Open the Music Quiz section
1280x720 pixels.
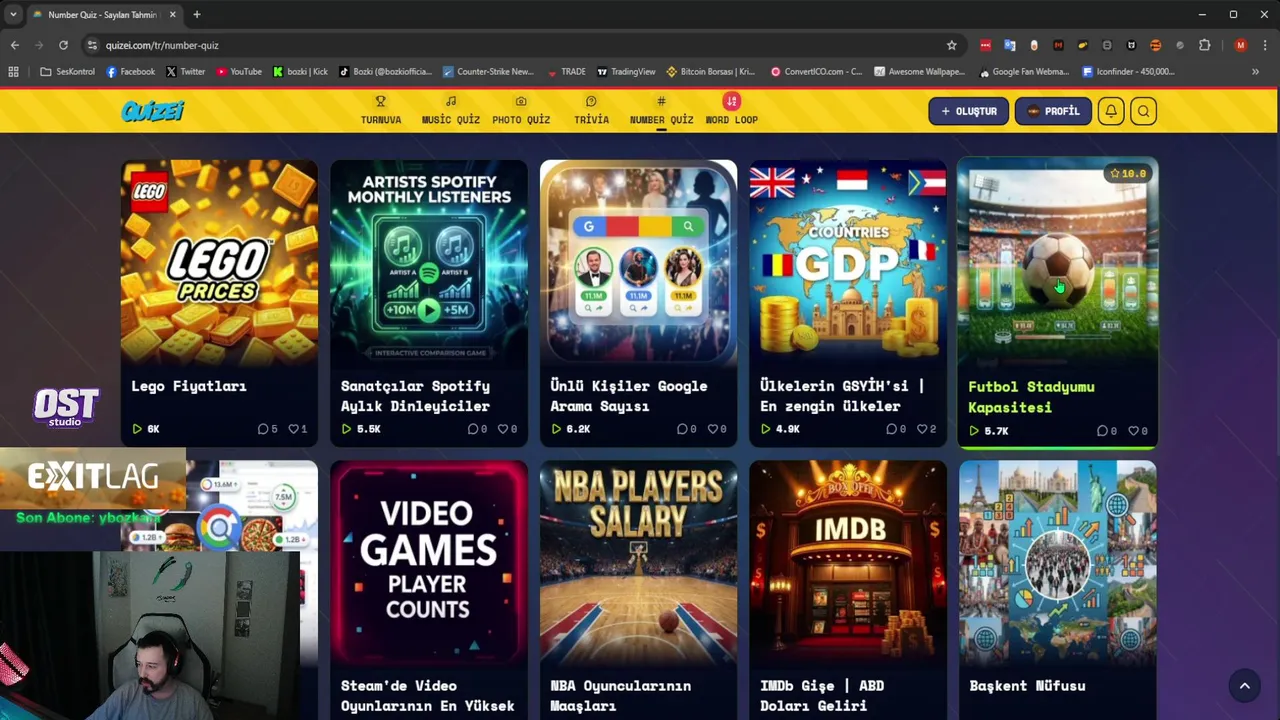pyautogui.click(x=450, y=111)
